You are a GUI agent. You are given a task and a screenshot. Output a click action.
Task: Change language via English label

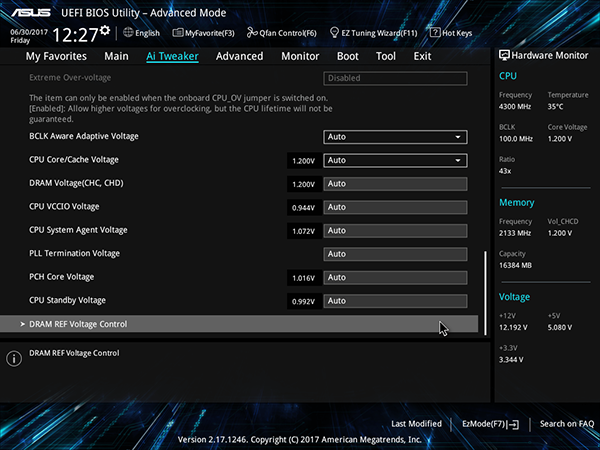147,33
